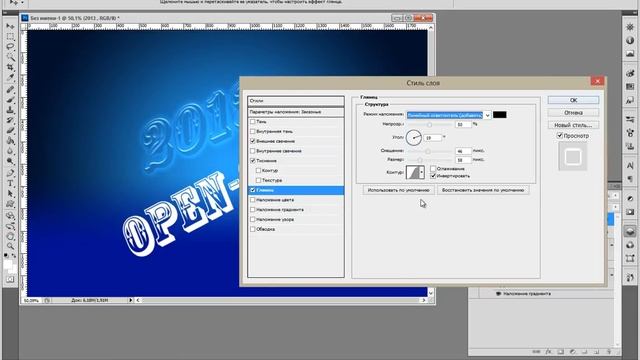Image resolution: width=640 pixels, height=360 pixels.
Task: Click the contour curve thumbnail
Action: coord(412,172)
